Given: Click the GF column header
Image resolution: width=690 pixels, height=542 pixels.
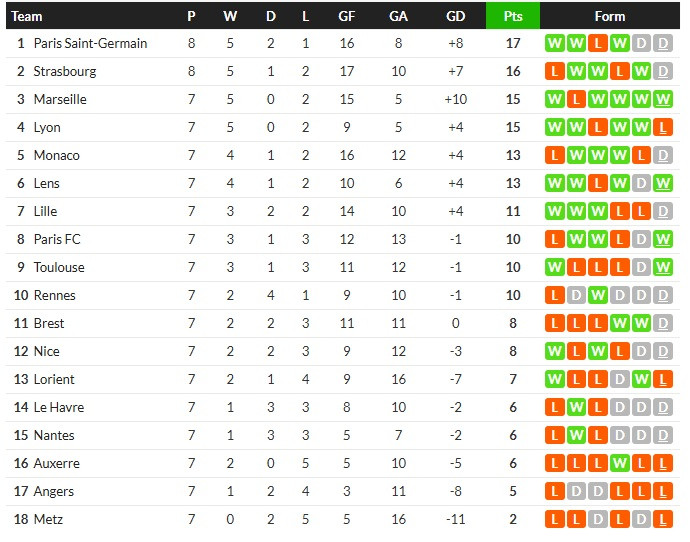Looking at the screenshot, I should pyautogui.click(x=347, y=16).
